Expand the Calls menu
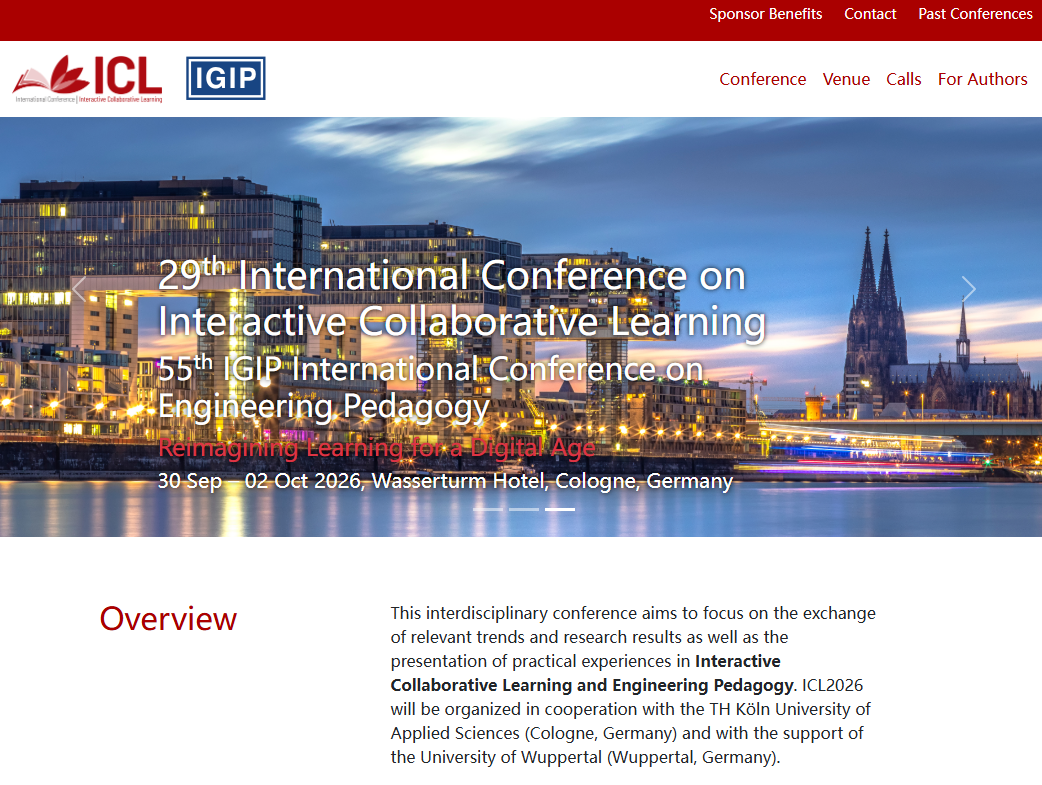This screenshot has width=1042, height=785. pyautogui.click(x=903, y=79)
